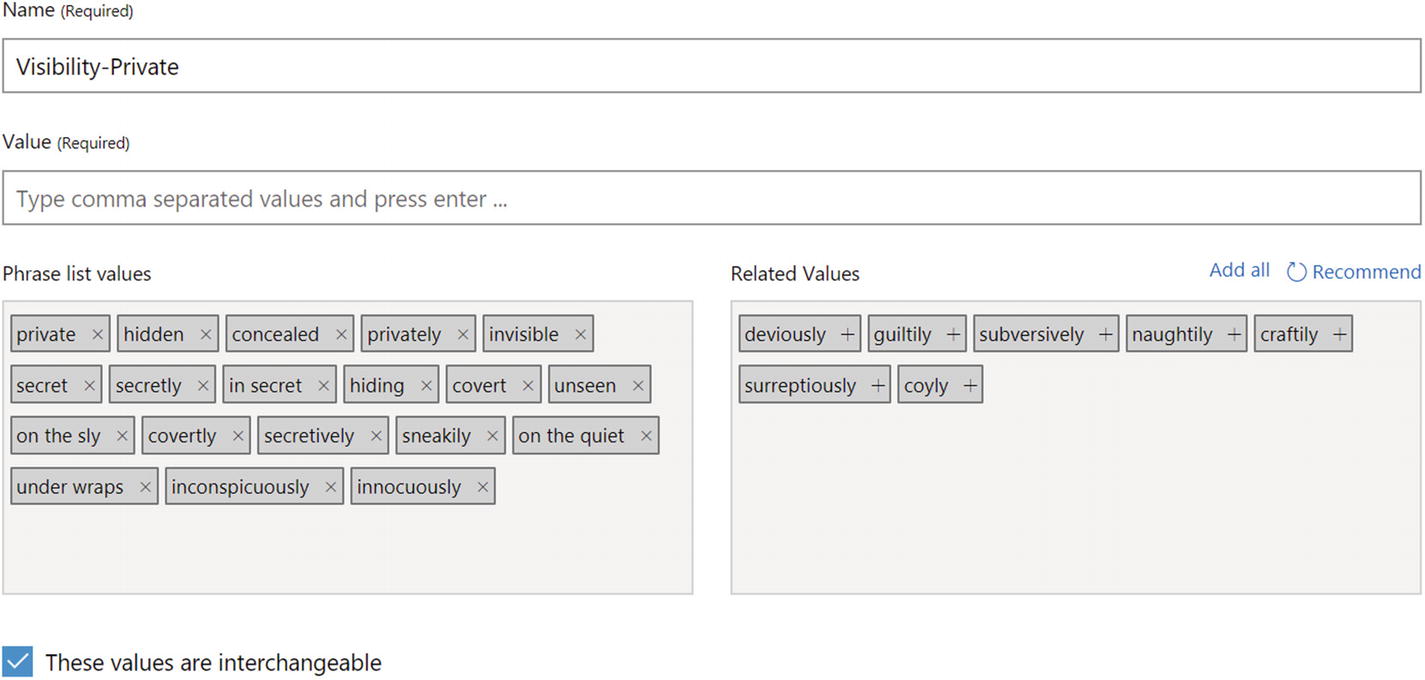Add related value 'guiltily' with plus icon

pos(953,335)
